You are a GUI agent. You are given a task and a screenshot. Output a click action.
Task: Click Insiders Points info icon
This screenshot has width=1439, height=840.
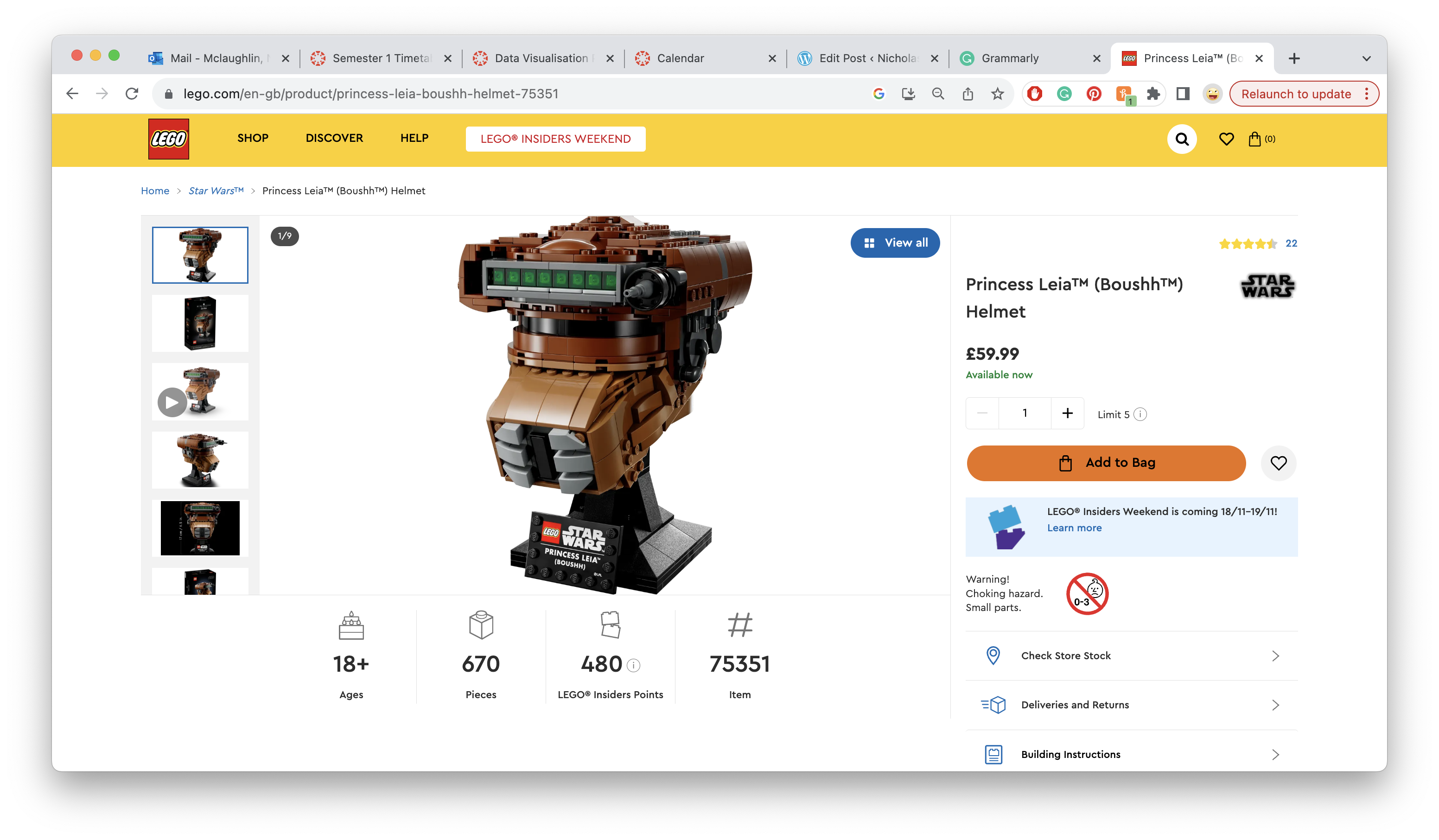pos(634,665)
